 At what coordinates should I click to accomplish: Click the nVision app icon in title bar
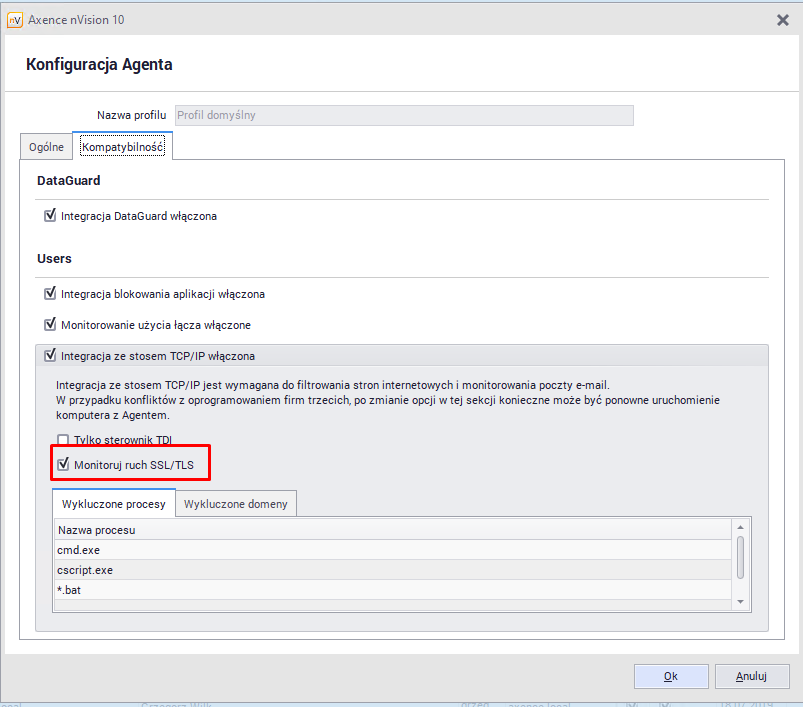[x=15, y=20]
